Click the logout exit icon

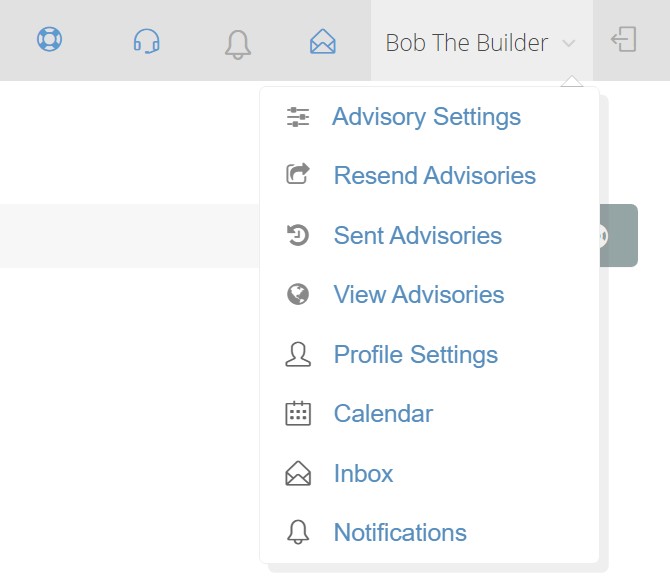[x=623, y=39]
